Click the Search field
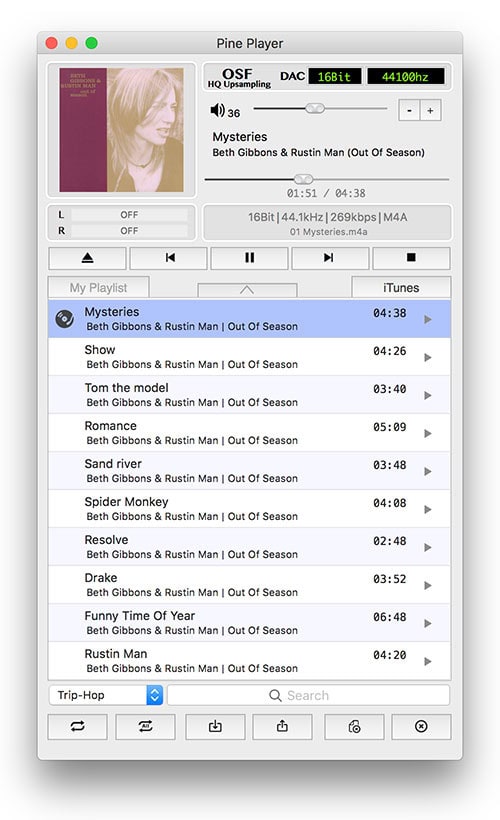Screen dimensions: 500x820 point(309,695)
